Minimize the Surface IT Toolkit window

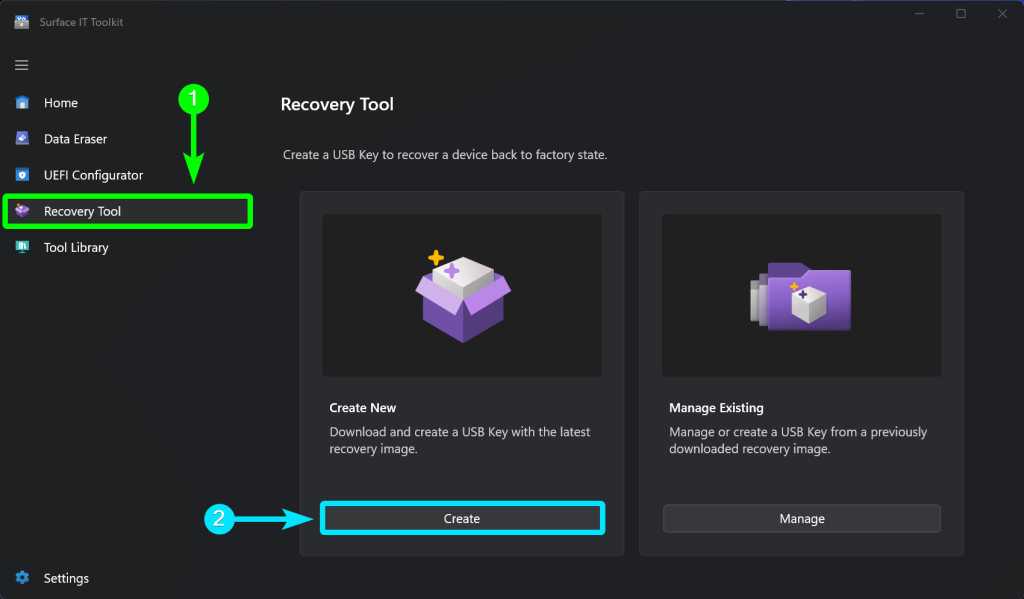(x=920, y=14)
